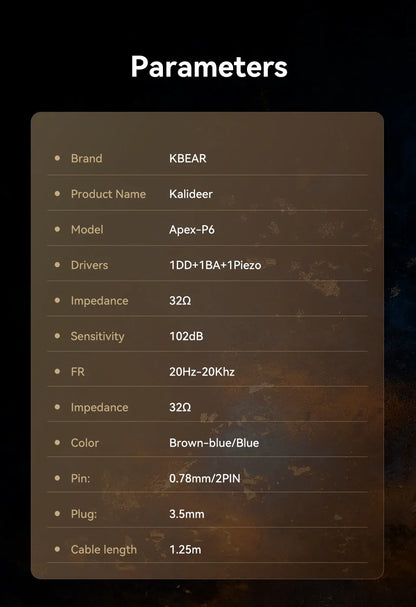Screen dimensions: 416x607
Task: Select the Cable length label
Action: tap(104, 550)
